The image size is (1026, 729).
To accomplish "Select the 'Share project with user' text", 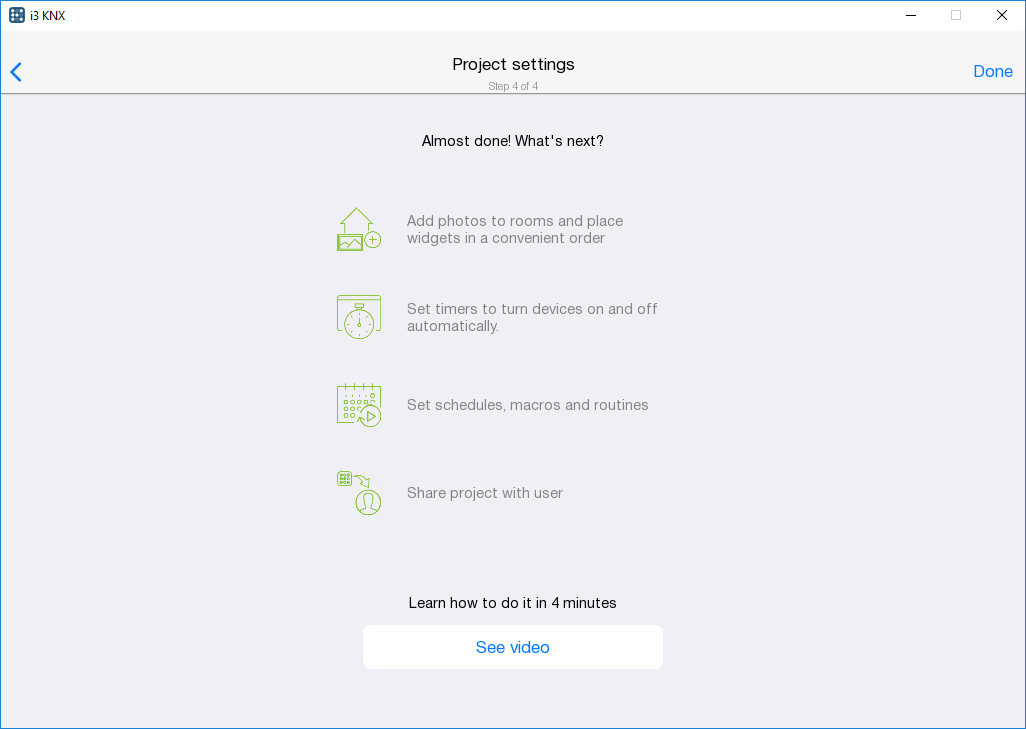I will (484, 493).
